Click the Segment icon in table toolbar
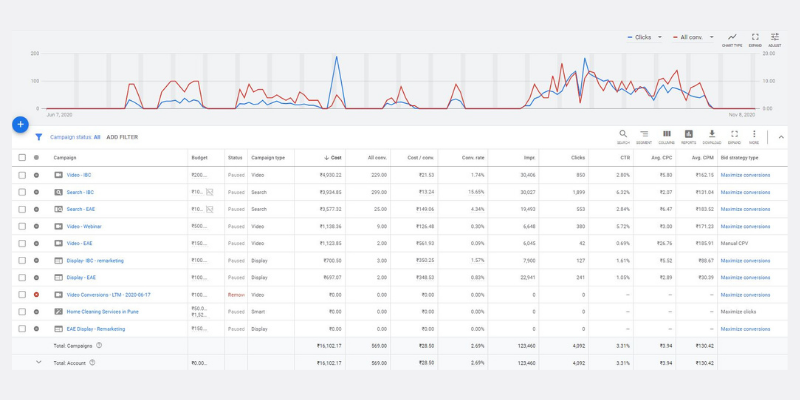 [644, 135]
